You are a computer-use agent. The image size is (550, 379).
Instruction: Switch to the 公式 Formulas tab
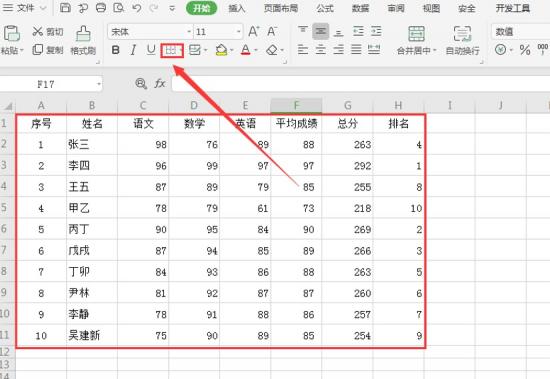tap(325, 8)
